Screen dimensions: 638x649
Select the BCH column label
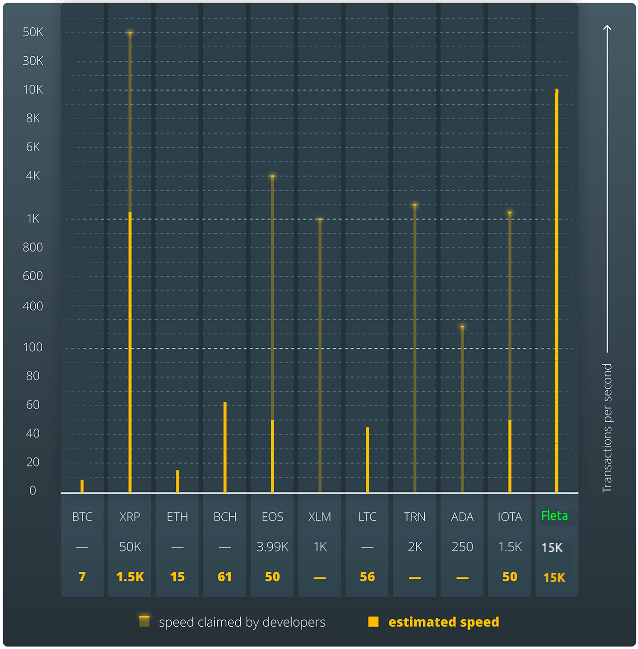pos(225,517)
